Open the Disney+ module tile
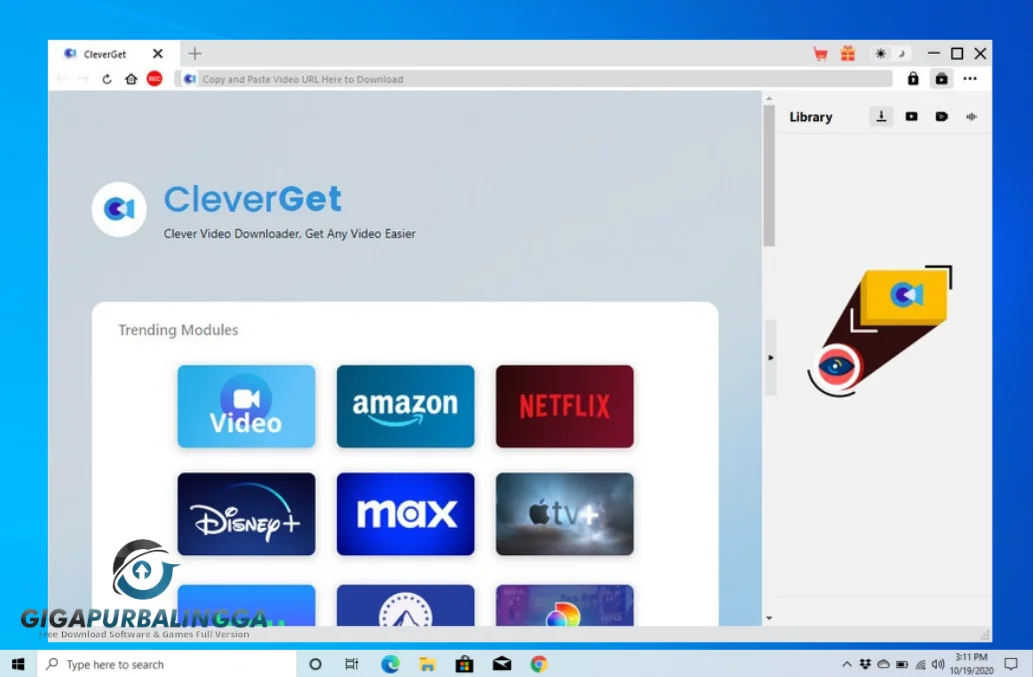The image size is (1033, 677). click(x=246, y=514)
